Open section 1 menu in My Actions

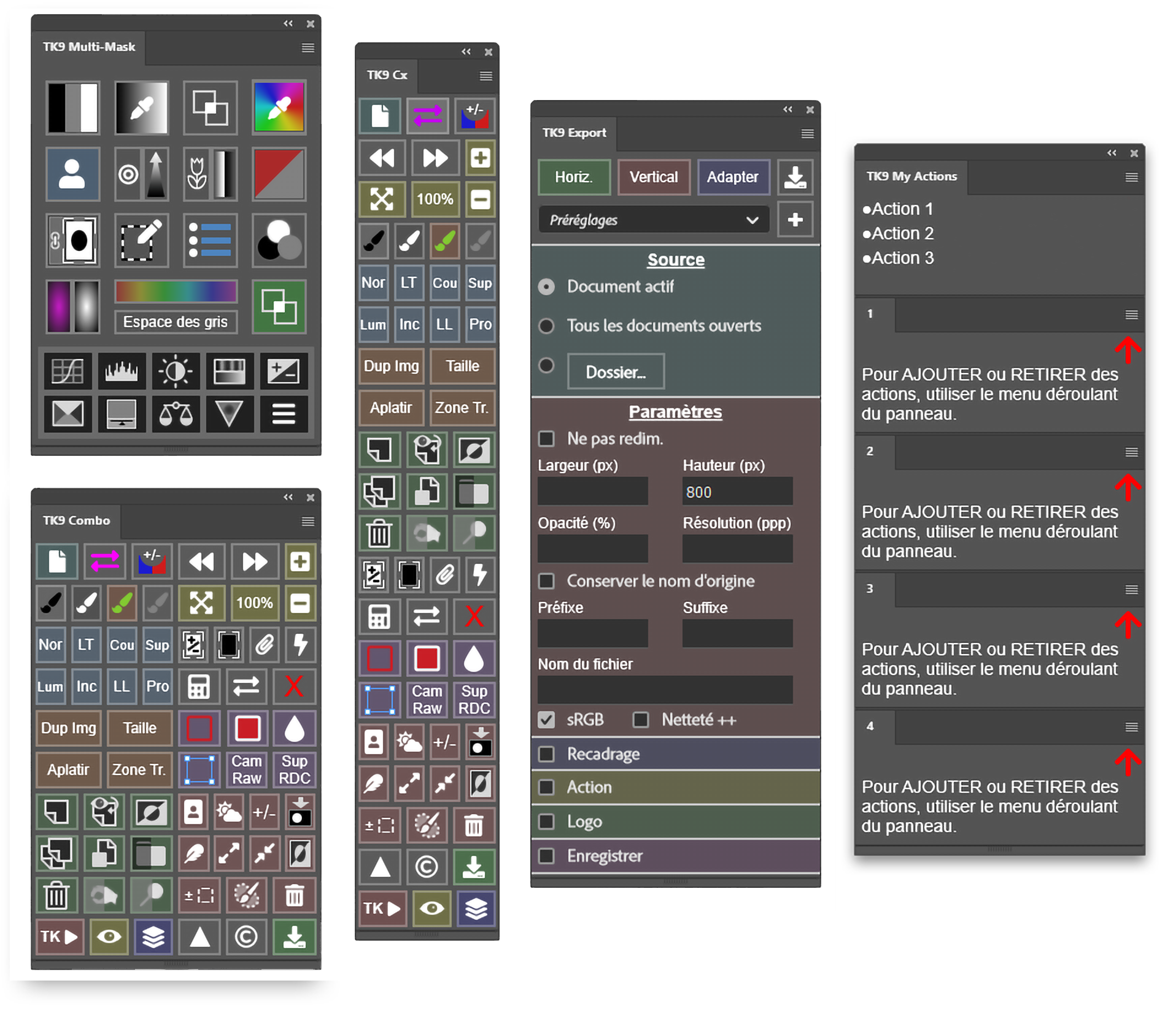1131,315
